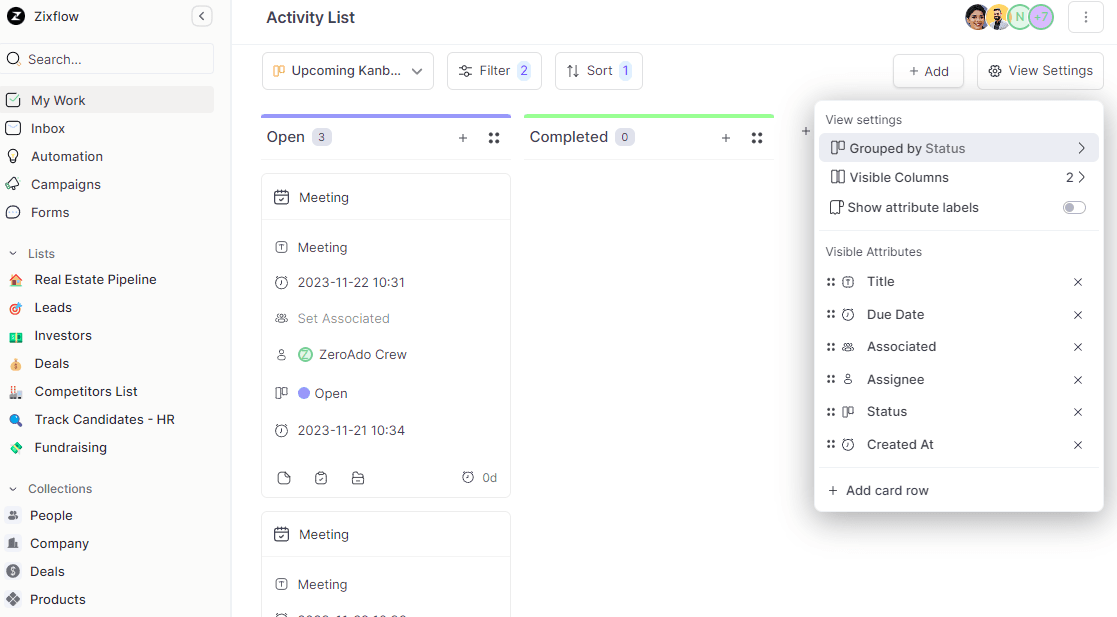Click the grid options icon on the Open column
This screenshot has height=617, width=1117.
point(494,137)
